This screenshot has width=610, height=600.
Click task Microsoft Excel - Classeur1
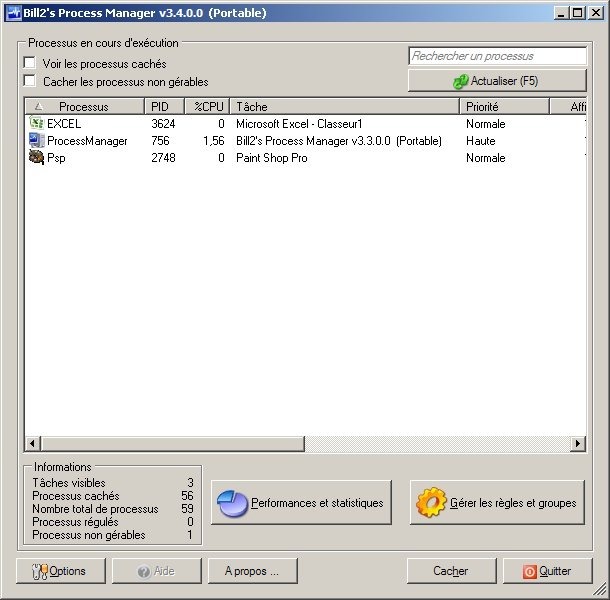(x=299, y=124)
